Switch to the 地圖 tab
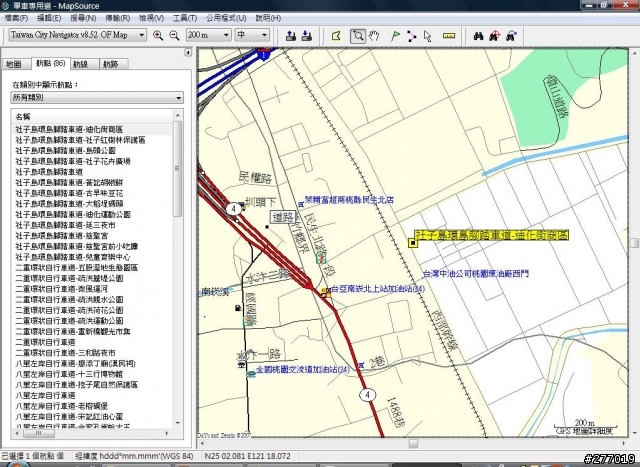 [x=14, y=64]
